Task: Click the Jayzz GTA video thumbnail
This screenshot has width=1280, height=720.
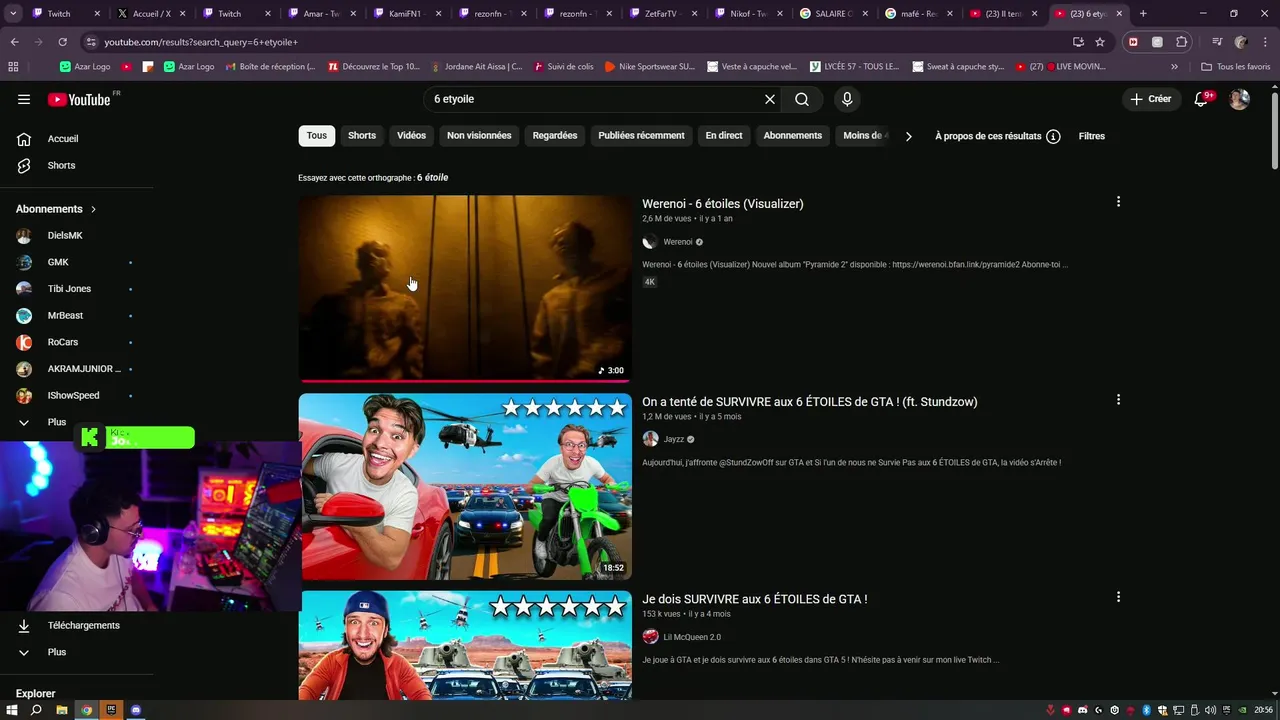Action: (465, 486)
